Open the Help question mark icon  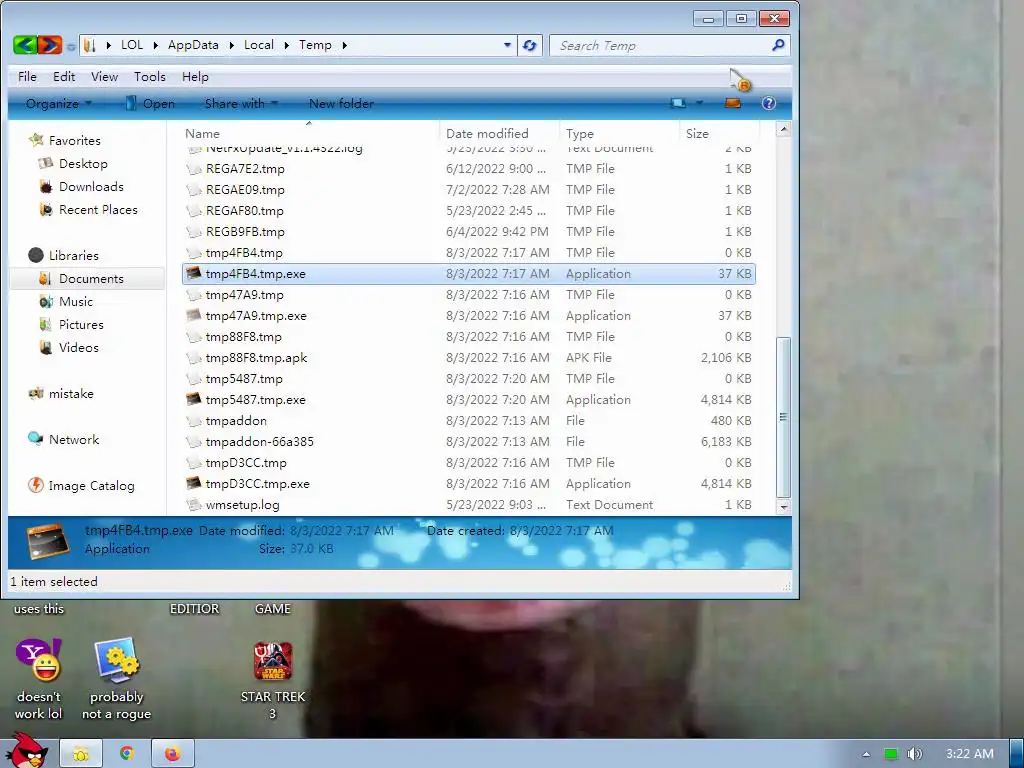769,103
